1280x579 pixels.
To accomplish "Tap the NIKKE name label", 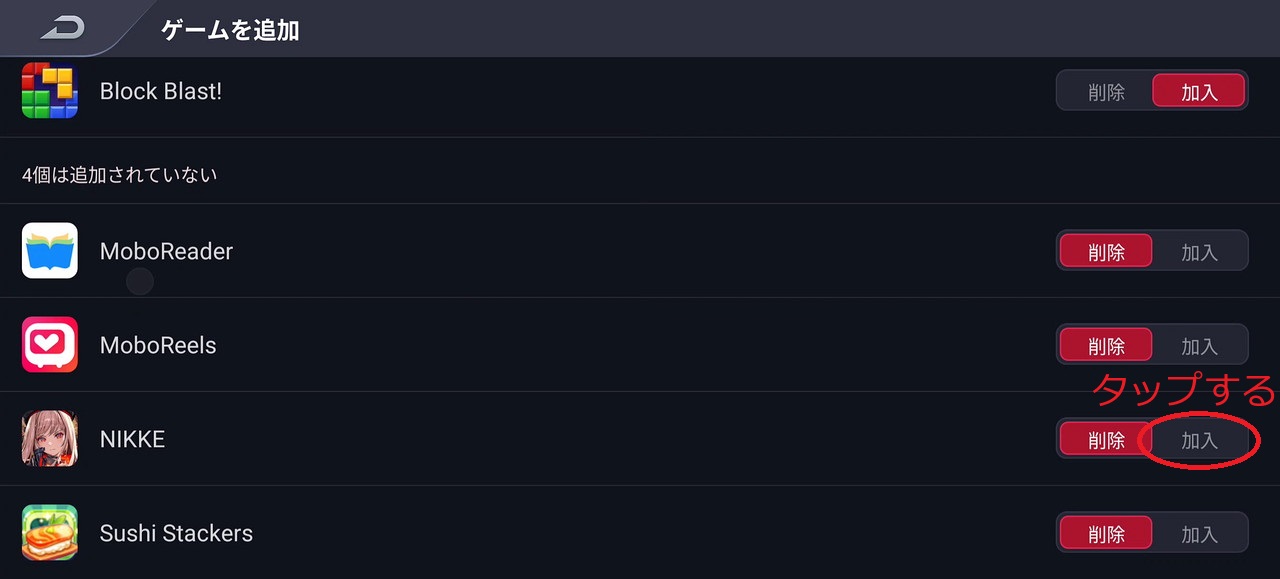I will click(x=132, y=439).
